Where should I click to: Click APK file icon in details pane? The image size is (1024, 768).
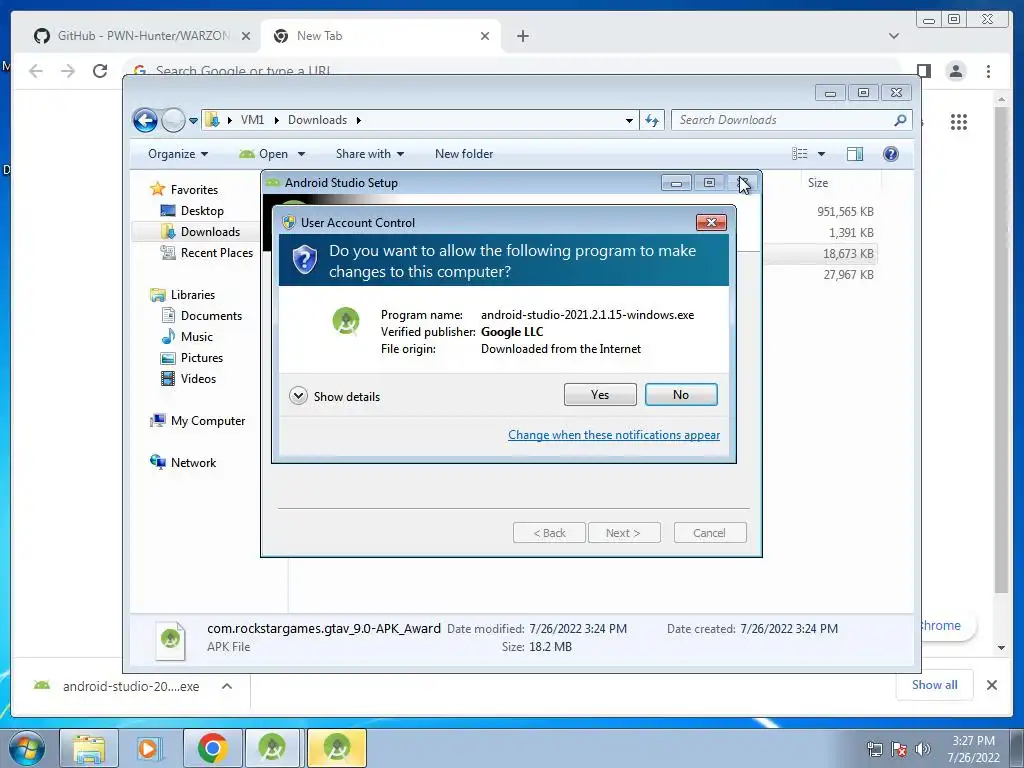(x=170, y=640)
